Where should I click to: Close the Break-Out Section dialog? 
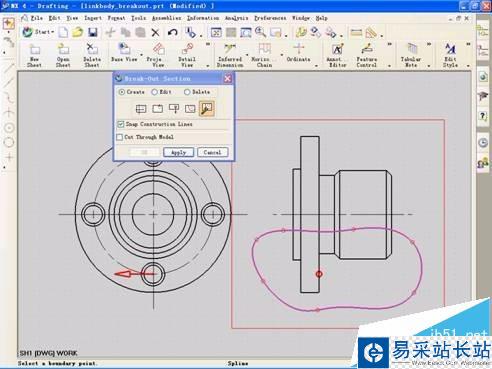[227, 79]
